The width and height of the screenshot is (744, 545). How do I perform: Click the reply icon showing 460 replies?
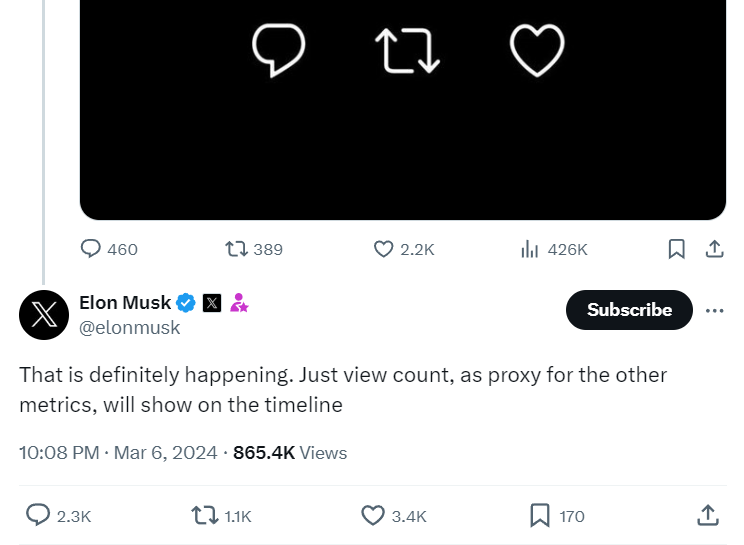pos(90,249)
